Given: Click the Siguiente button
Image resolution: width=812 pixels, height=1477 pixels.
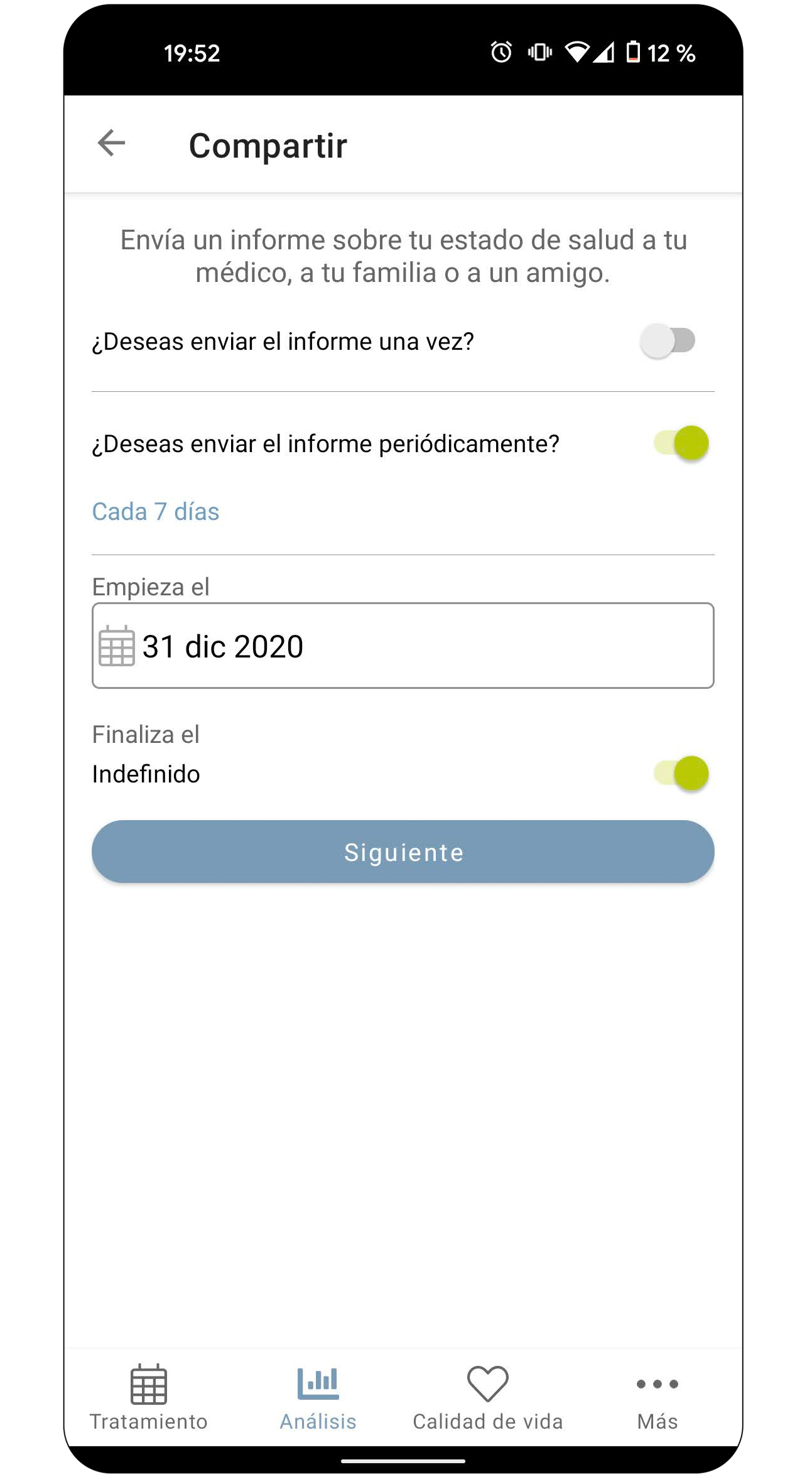Looking at the screenshot, I should tap(403, 852).
